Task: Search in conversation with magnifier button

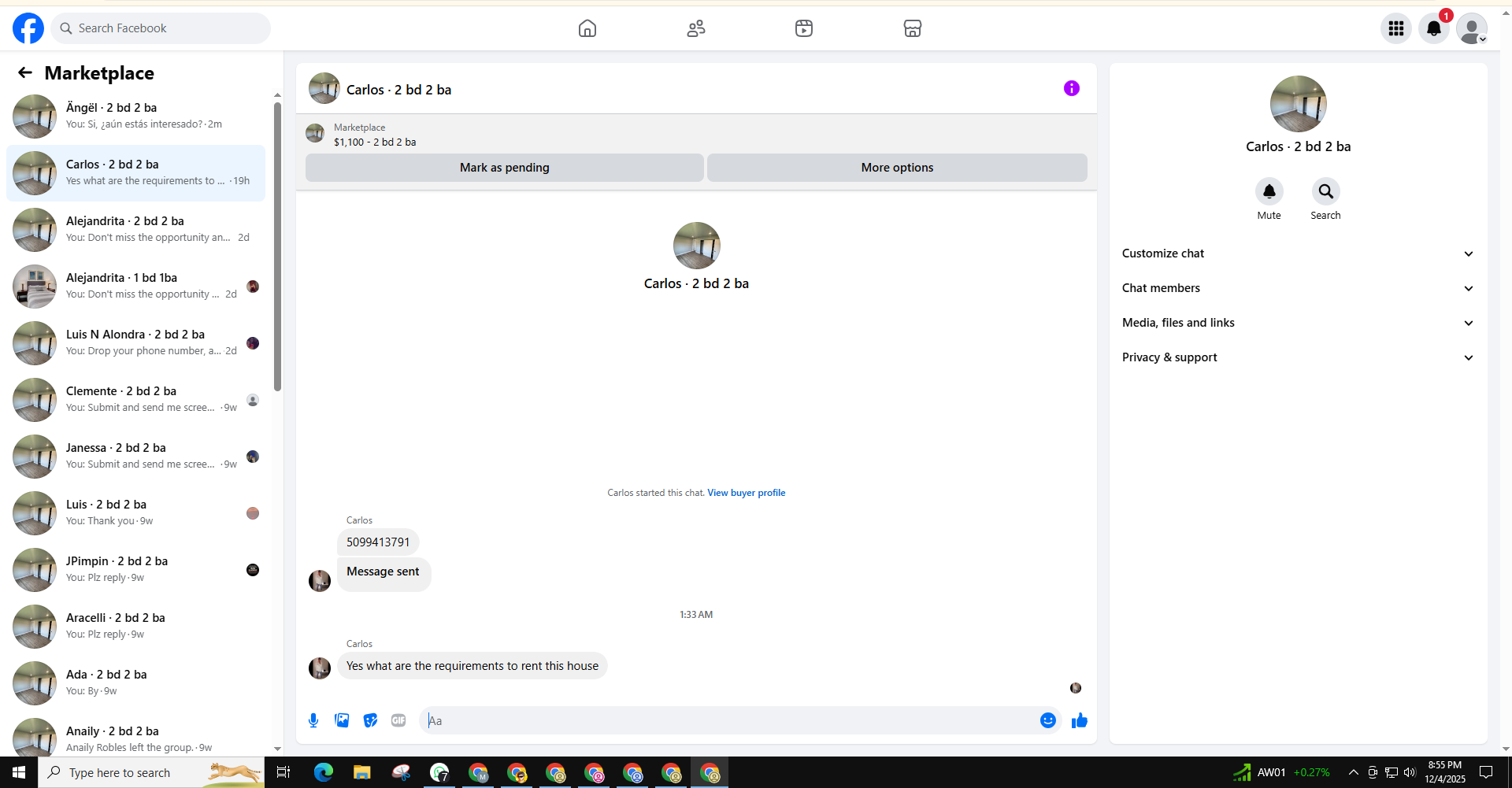Action: 1326,191
